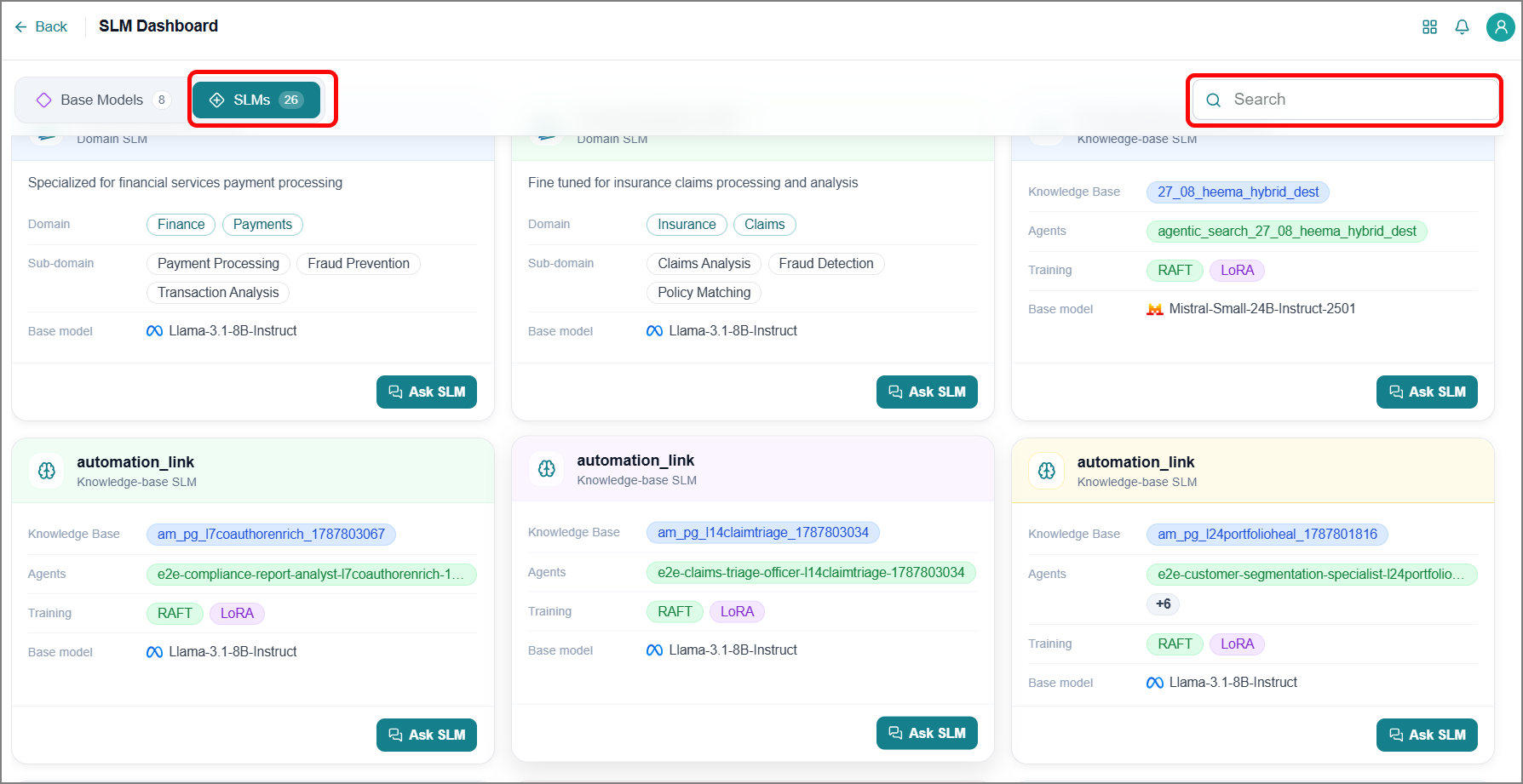This screenshot has width=1523, height=784.
Task: Open notifications bell icon
Action: tap(1462, 27)
